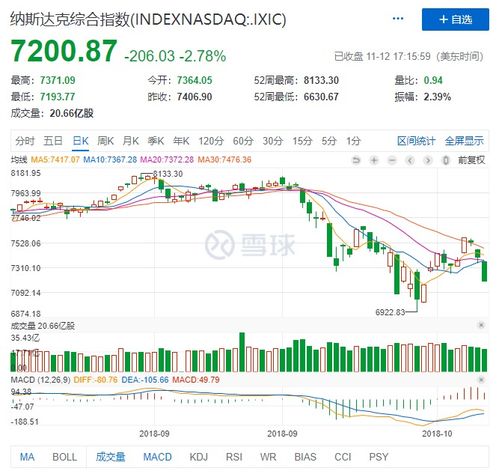Shift chart left with the left arrow icon
The width and height of the screenshot is (499, 474).
410,161
